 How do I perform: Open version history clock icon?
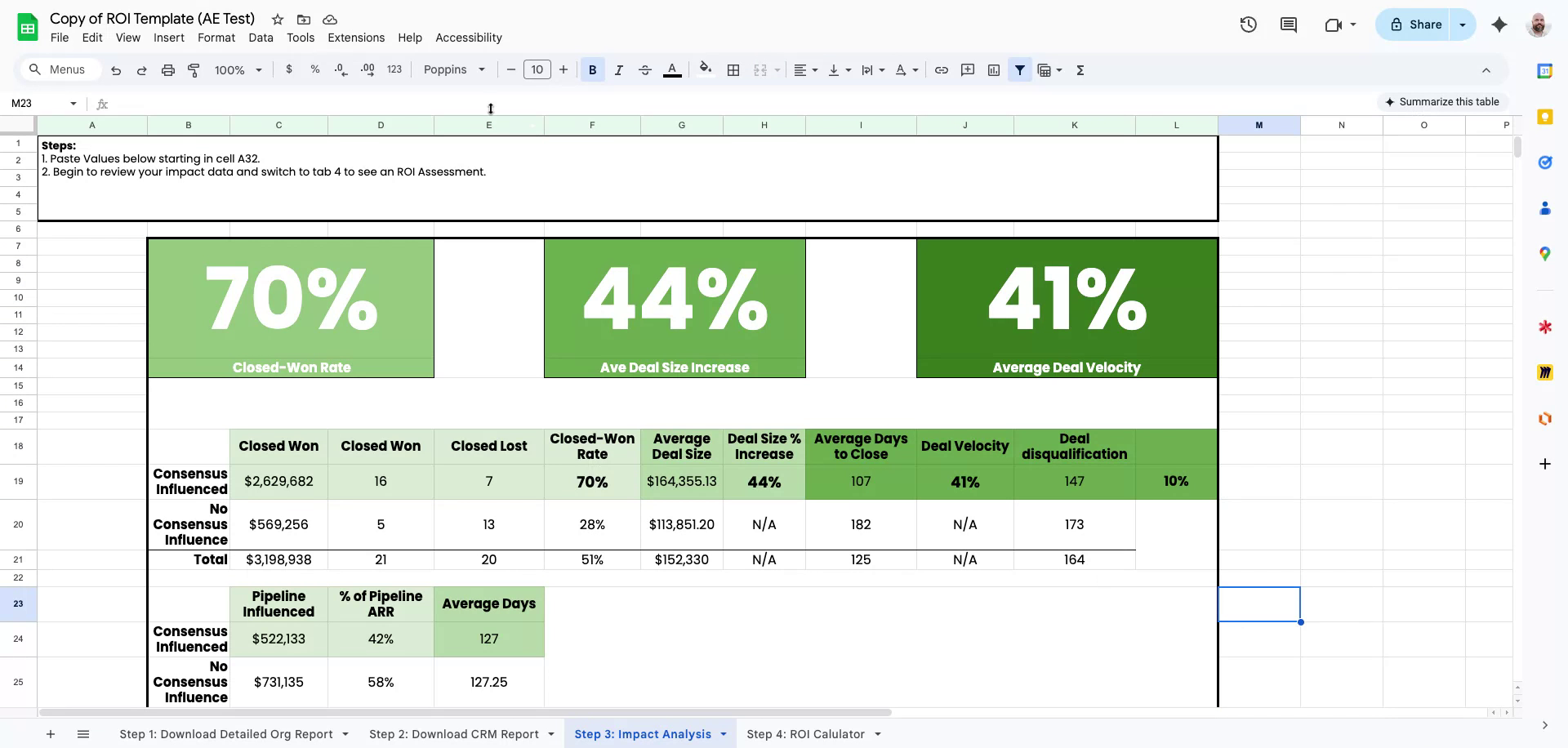1248,24
